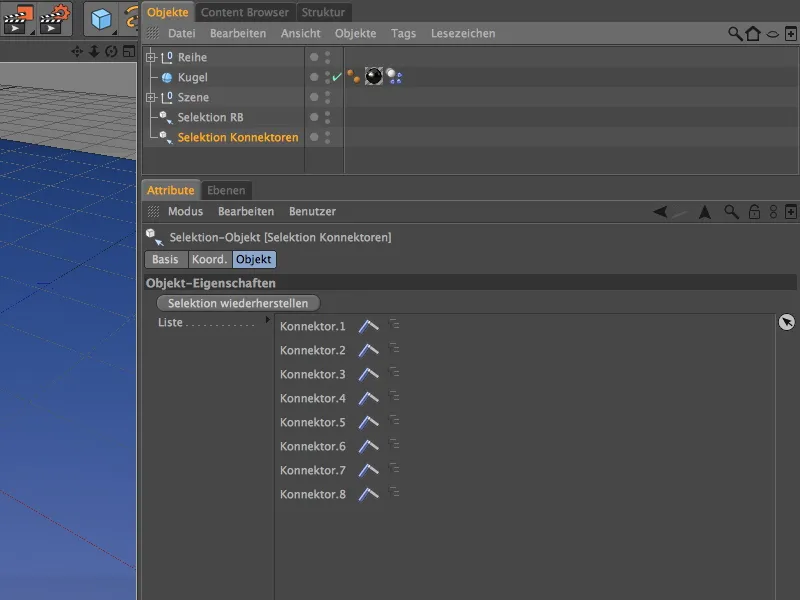Expand the Liste disclosure triangle
Viewport: 800px width, 600px height.
pyautogui.click(x=267, y=320)
